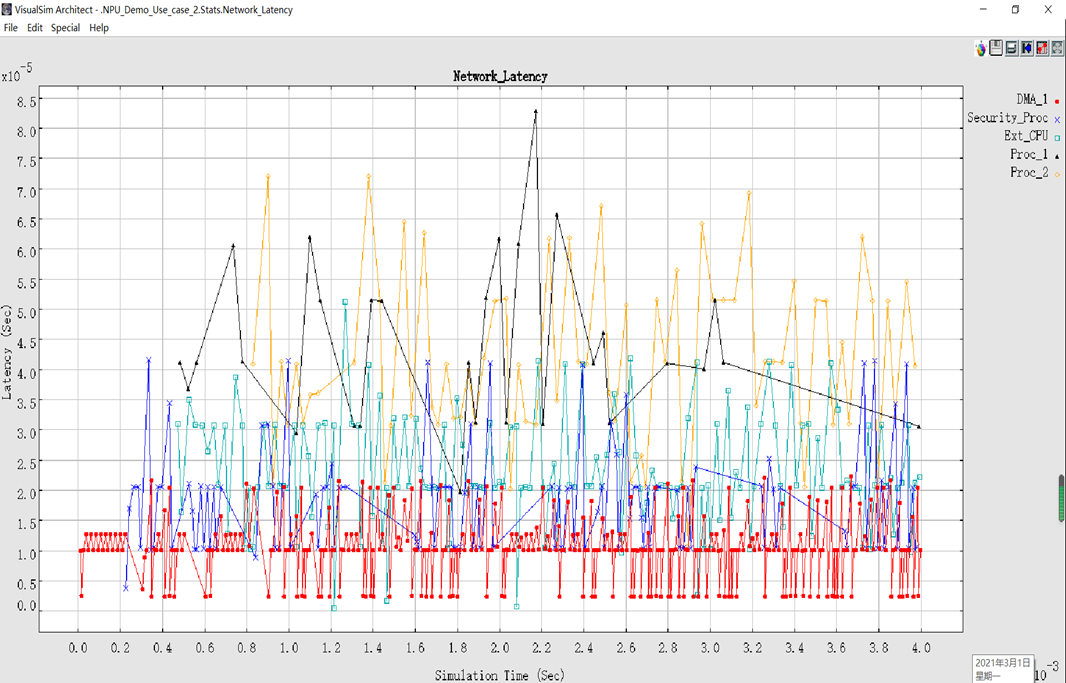Screen dimensions: 1066x683
Task: Open the Special menu
Action: tap(66, 28)
